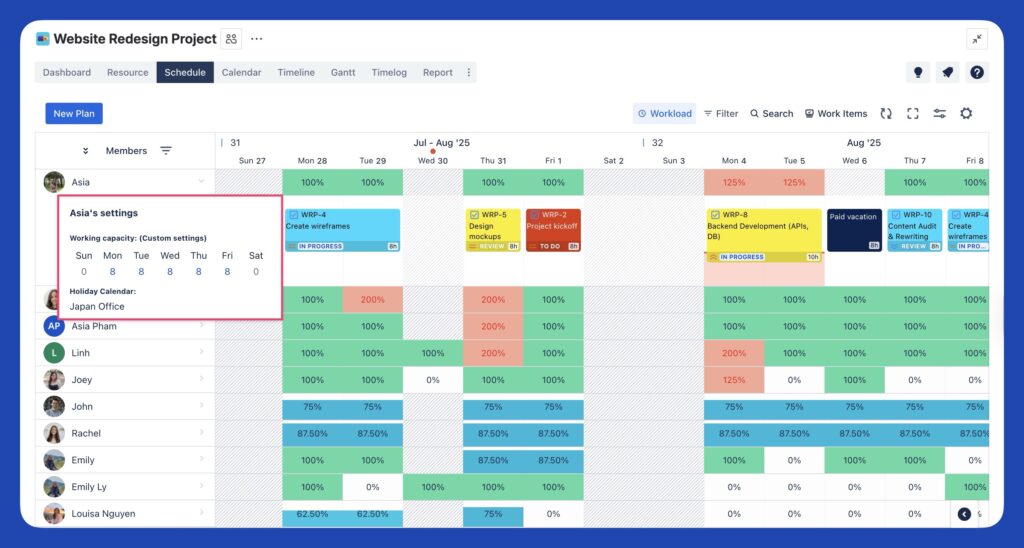
Task: Open the more tabs vertical dots menu
Action: tap(468, 73)
